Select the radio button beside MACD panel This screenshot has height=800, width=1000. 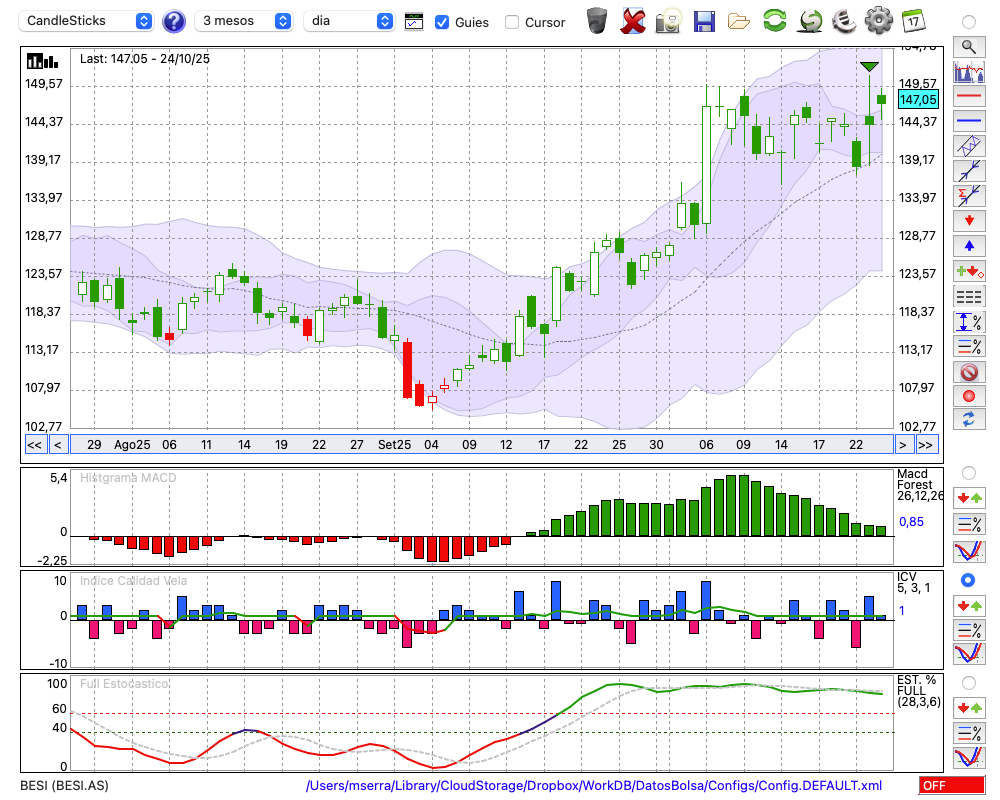968,472
